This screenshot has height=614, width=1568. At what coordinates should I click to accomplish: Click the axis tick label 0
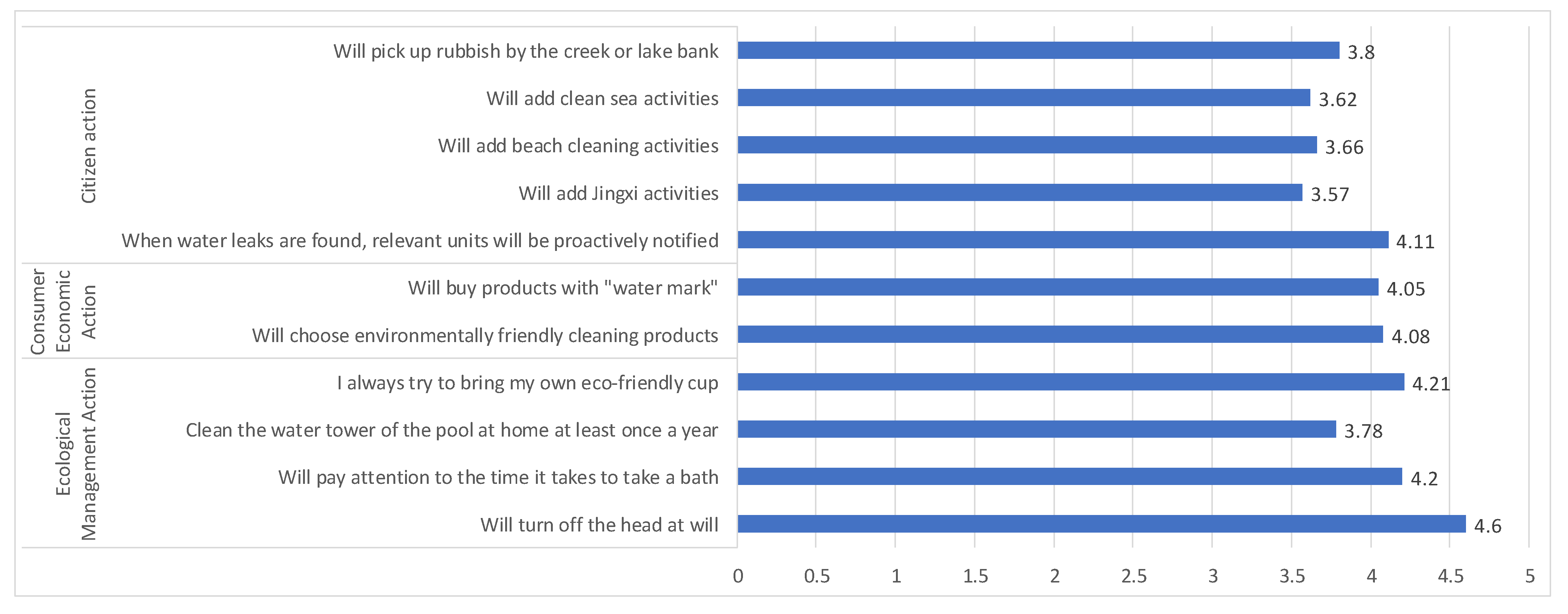(738, 576)
